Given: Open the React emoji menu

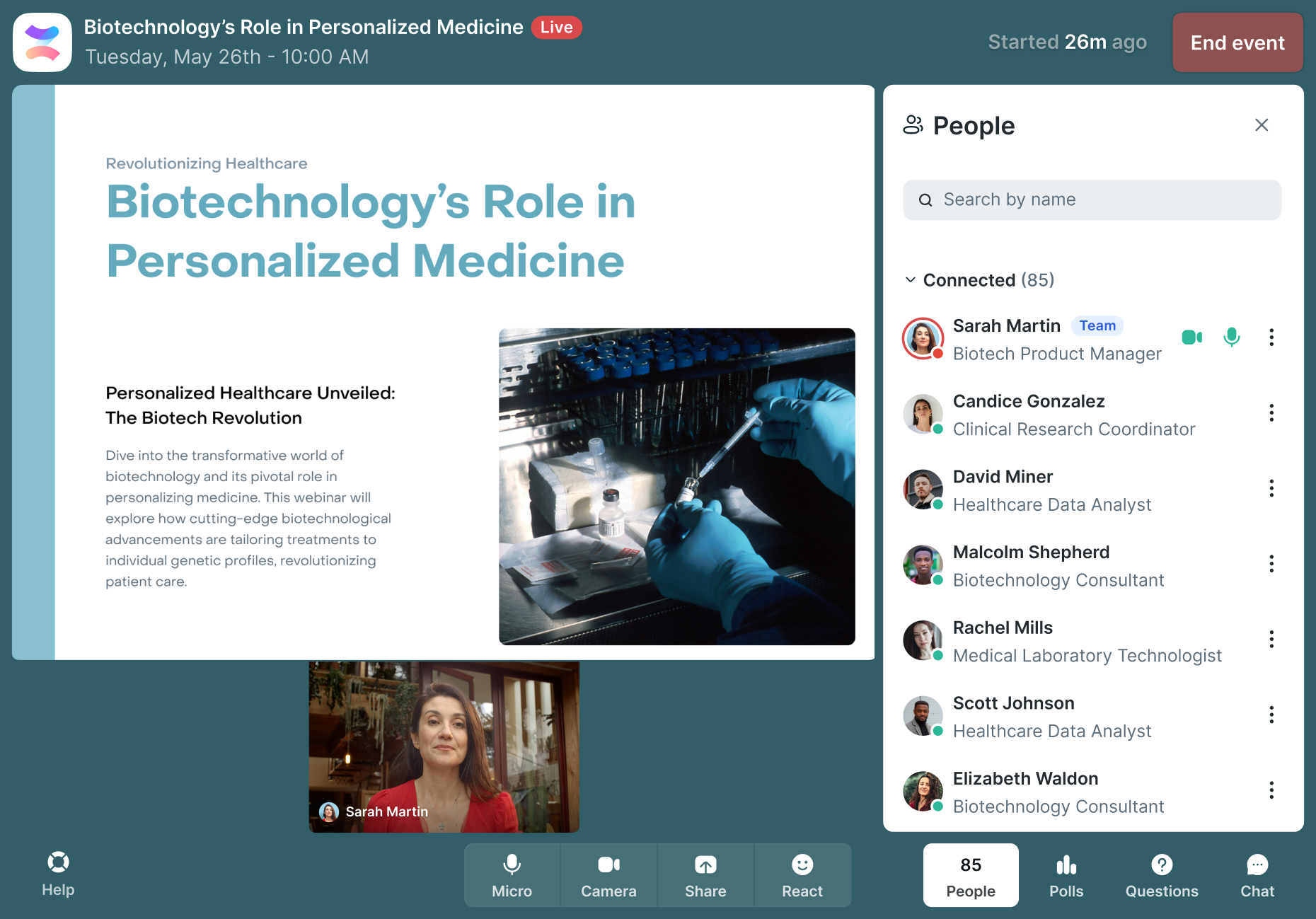Looking at the screenshot, I should click(x=802, y=875).
